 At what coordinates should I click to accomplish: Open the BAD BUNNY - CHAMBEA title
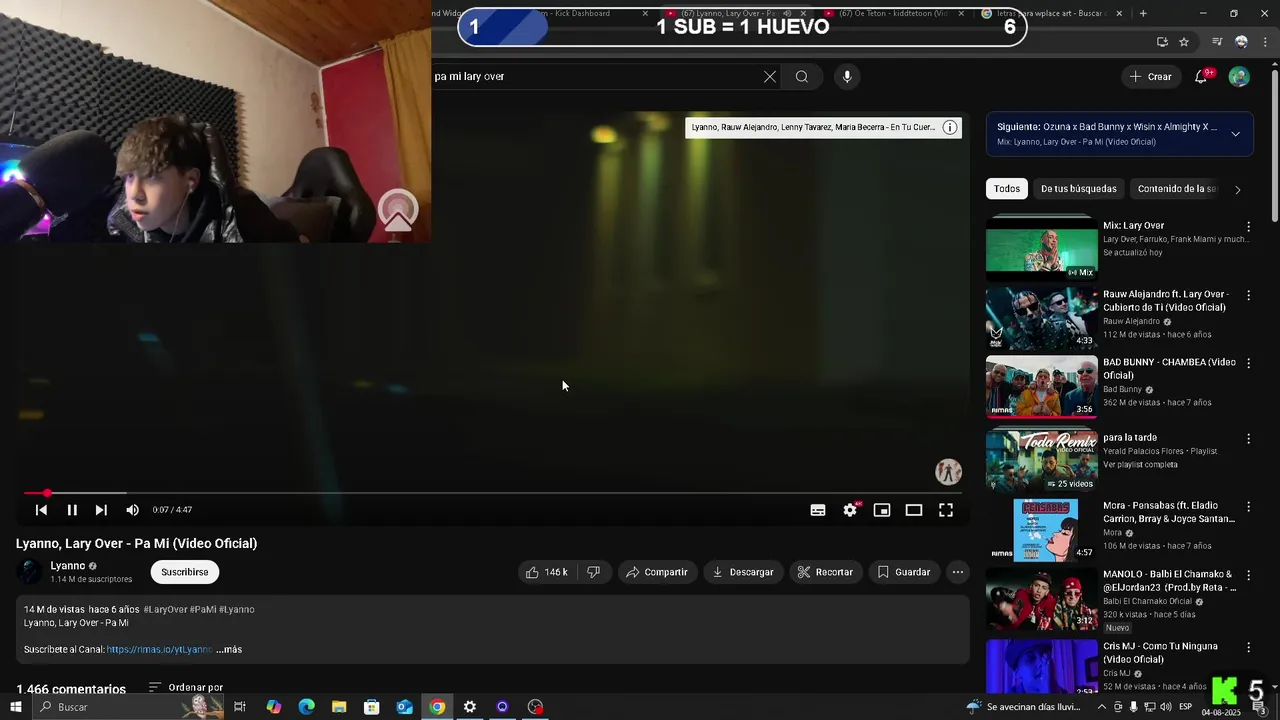[1169, 369]
